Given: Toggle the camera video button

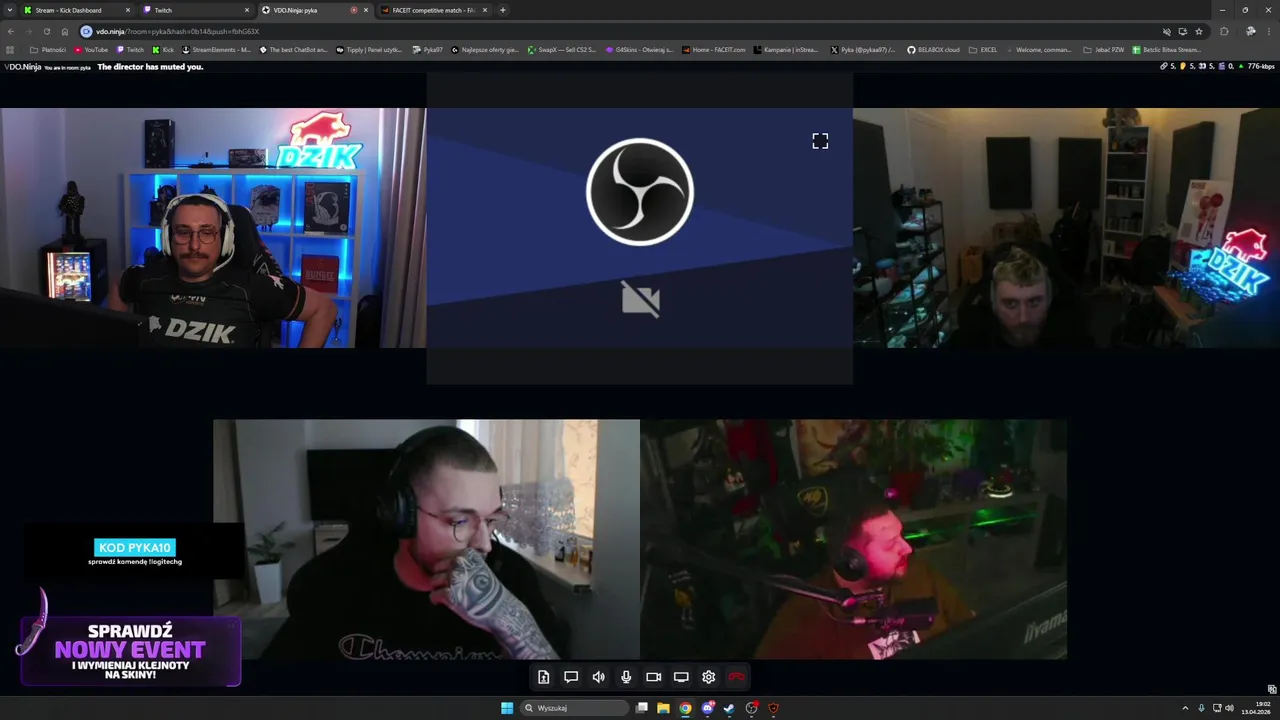Looking at the screenshot, I should 653,677.
